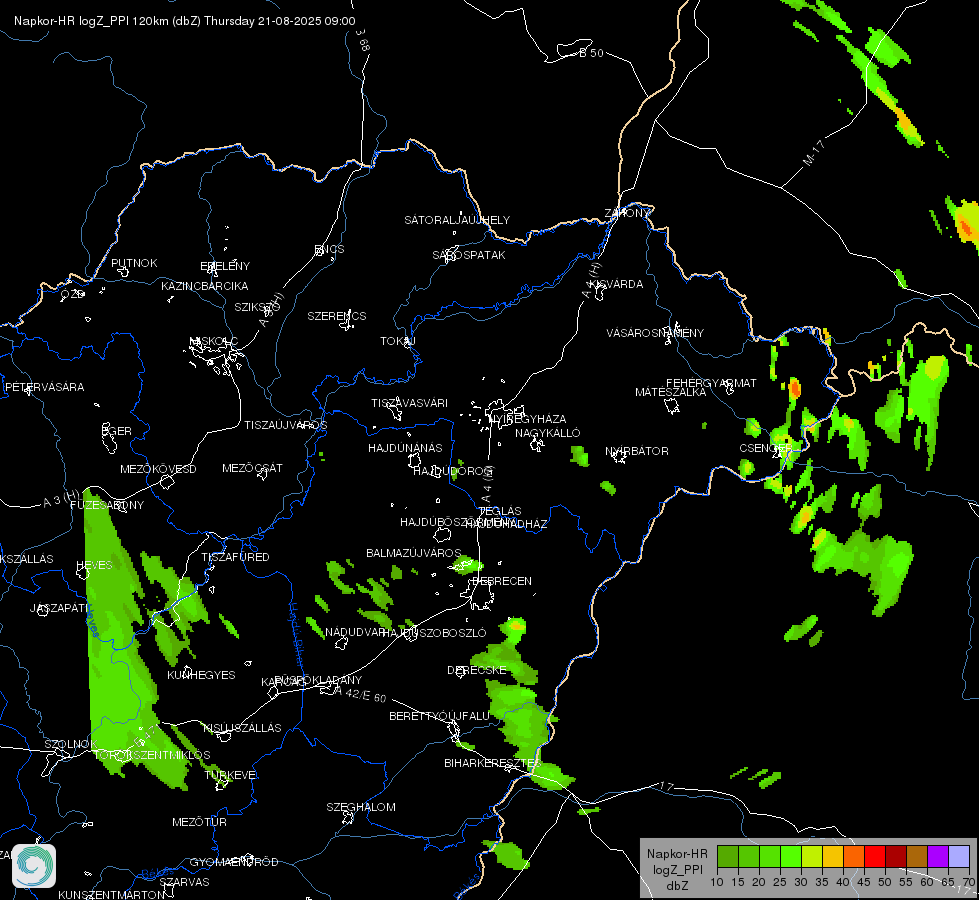Click the TISZAUJVAROS town label

286,425
